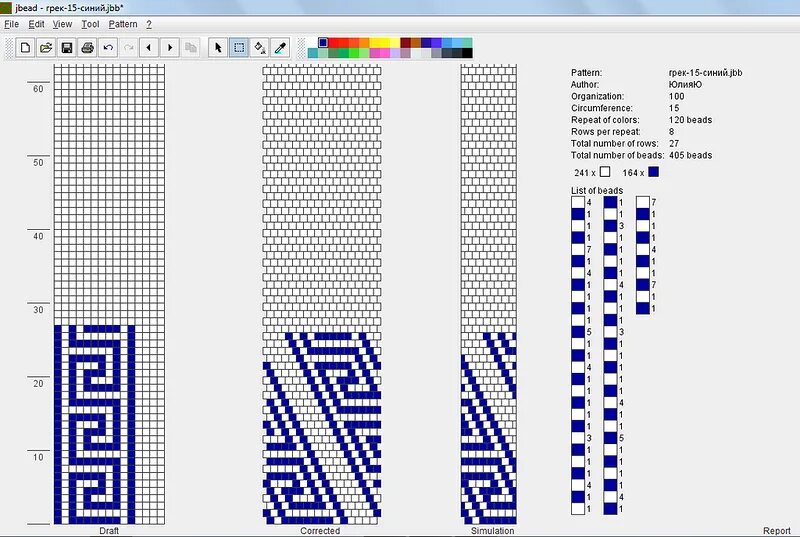This screenshot has height=537, width=800.
Task: Click row marker 10 on the draft ruler
Action: [38, 457]
